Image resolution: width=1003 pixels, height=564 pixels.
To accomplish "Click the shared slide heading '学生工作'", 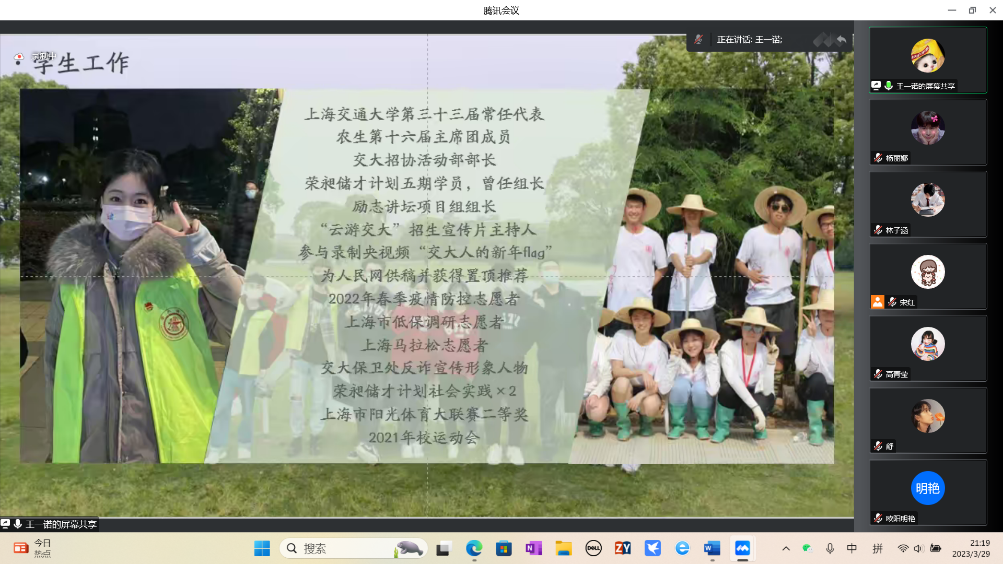I will click(81, 63).
